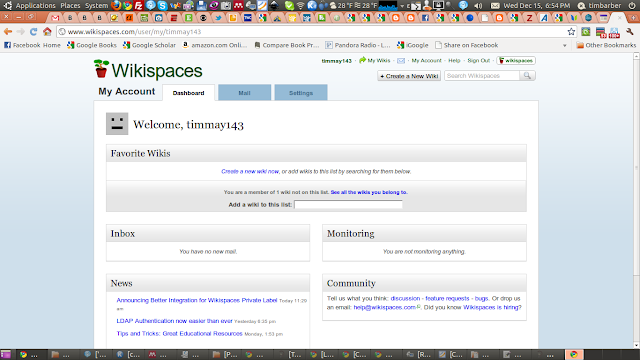Open the community discussion link
Image resolution: width=640 pixels, height=360 pixels.
click(405, 298)
